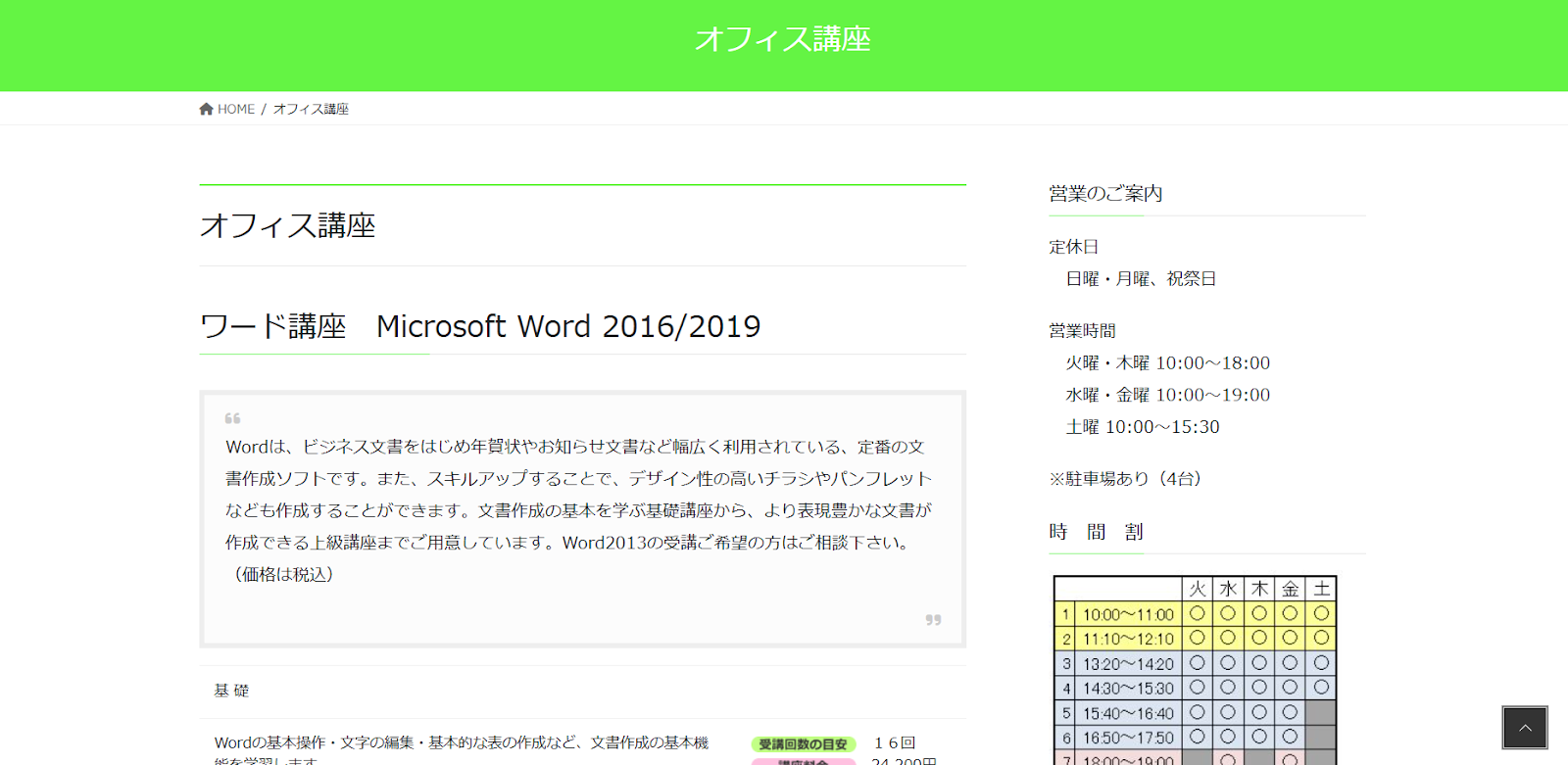Click the 営業のご案内 sidebar heading
Viewport: 1568px width, 765px height.
1105,193
